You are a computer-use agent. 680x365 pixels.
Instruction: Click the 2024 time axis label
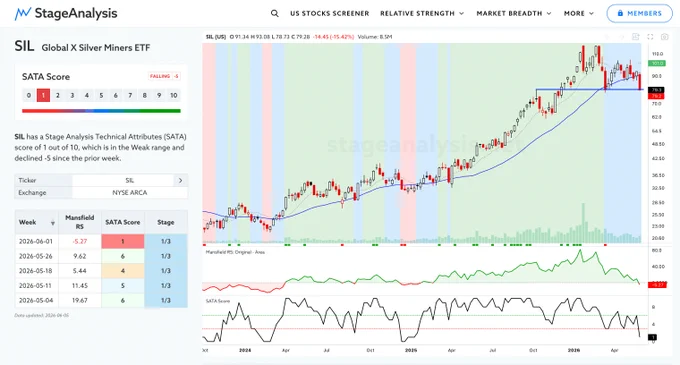(245, 350)
